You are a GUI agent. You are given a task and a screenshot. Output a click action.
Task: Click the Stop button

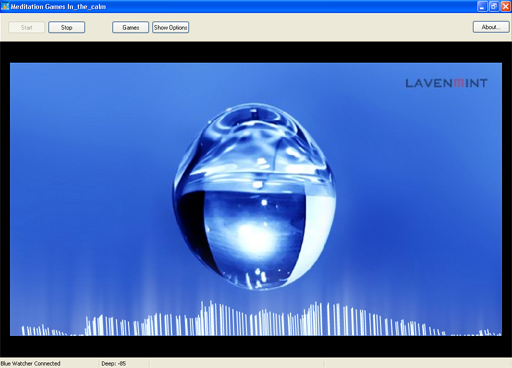click(66, 27)
